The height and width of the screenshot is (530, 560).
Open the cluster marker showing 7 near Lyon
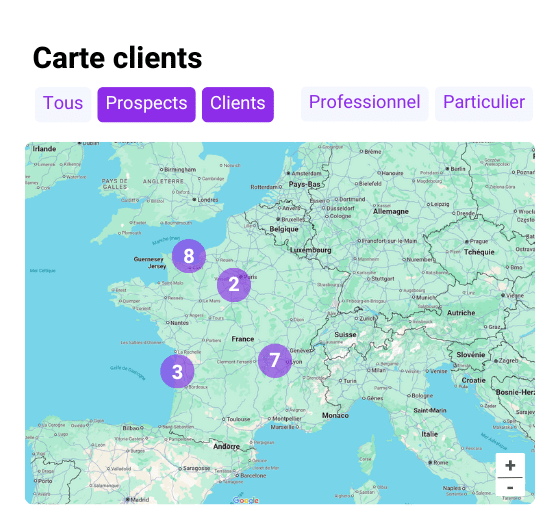[x=275, y=360]
